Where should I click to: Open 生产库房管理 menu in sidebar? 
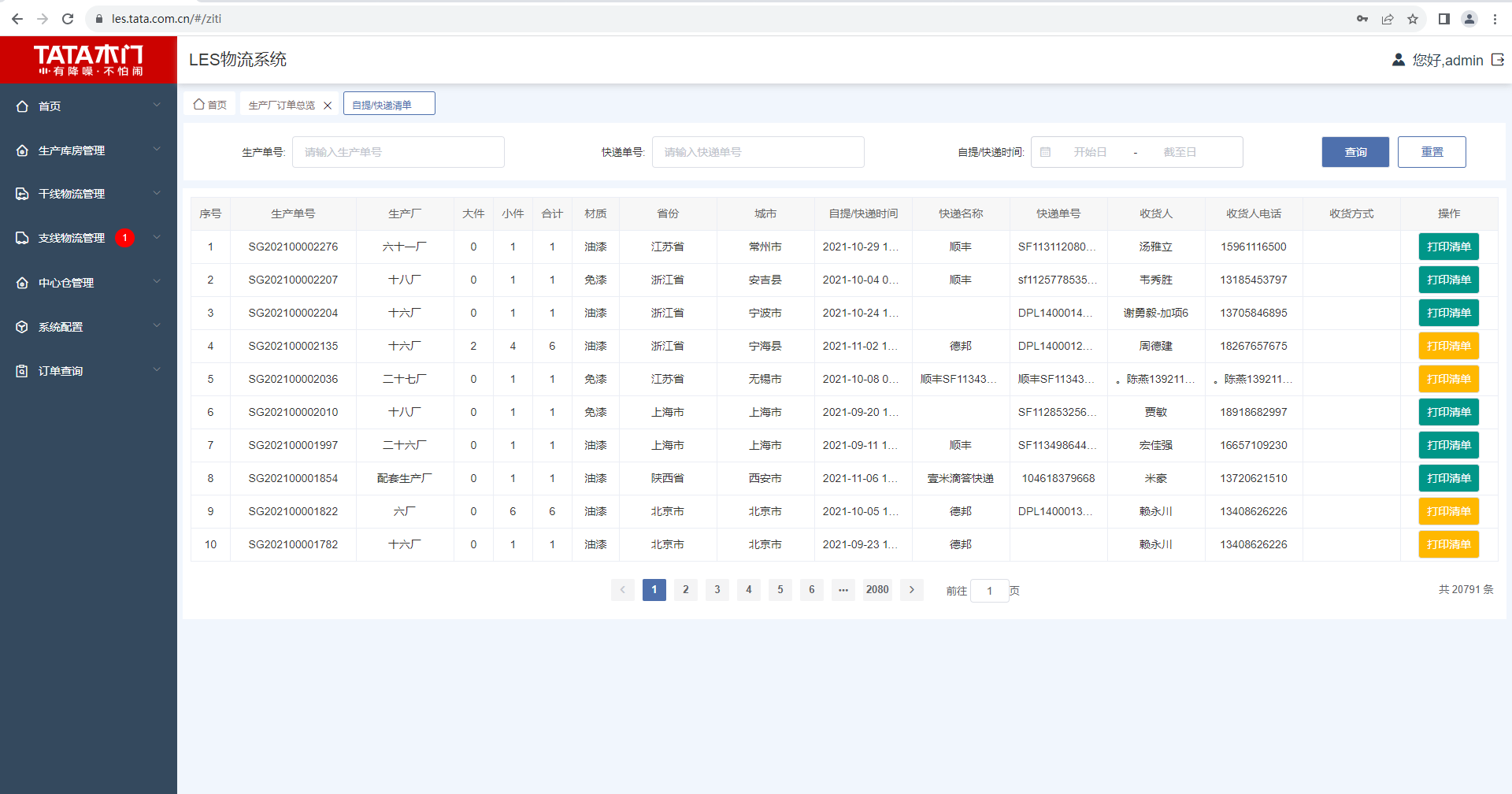point(88,150)
